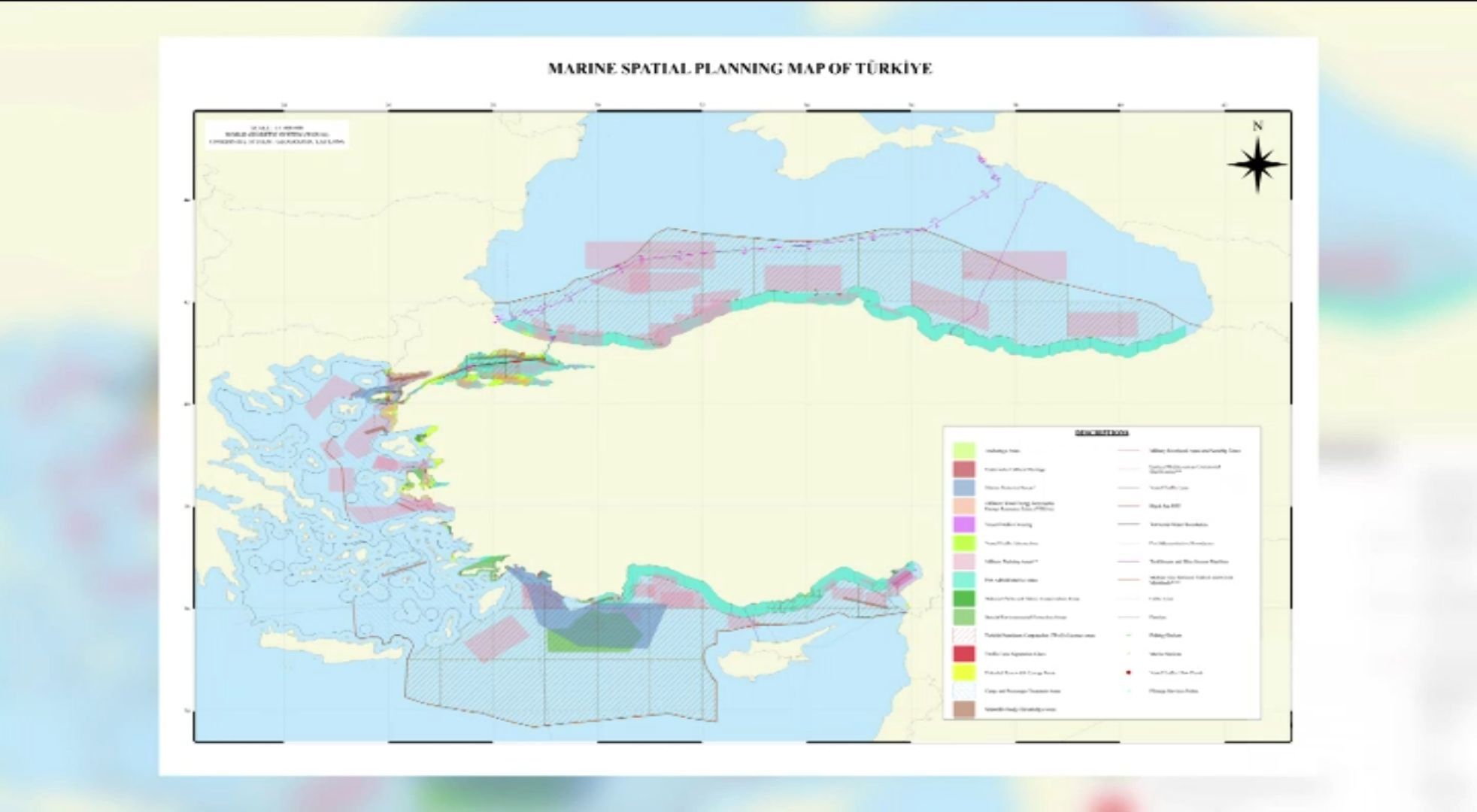Select the turquoise Port Administrative legend swatch

tap(964, 580)
